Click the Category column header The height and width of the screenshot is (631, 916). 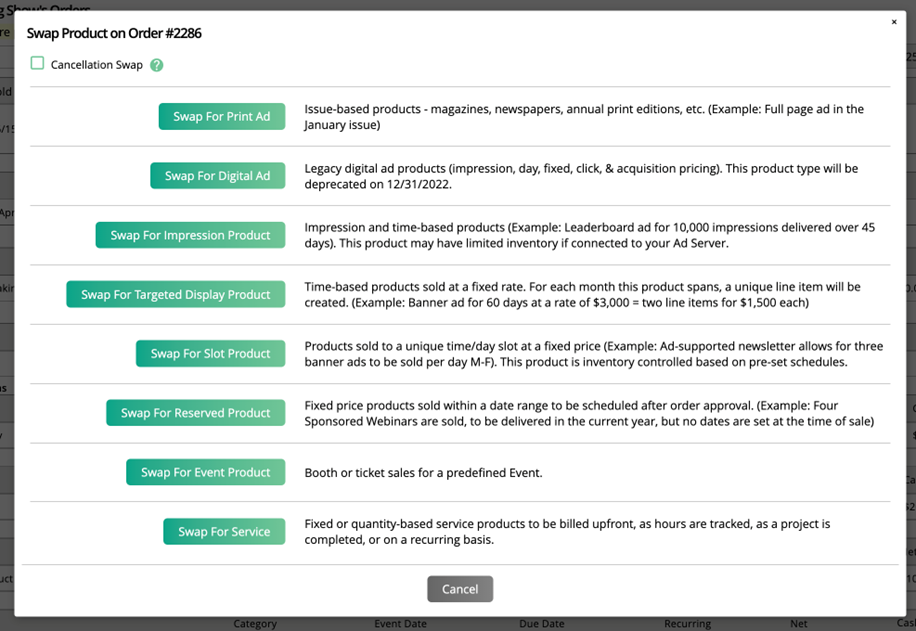255,624
